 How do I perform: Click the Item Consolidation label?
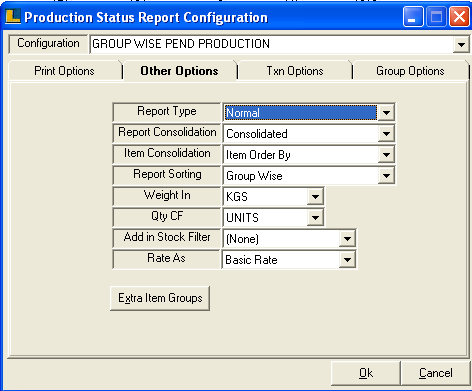point(167,154)
